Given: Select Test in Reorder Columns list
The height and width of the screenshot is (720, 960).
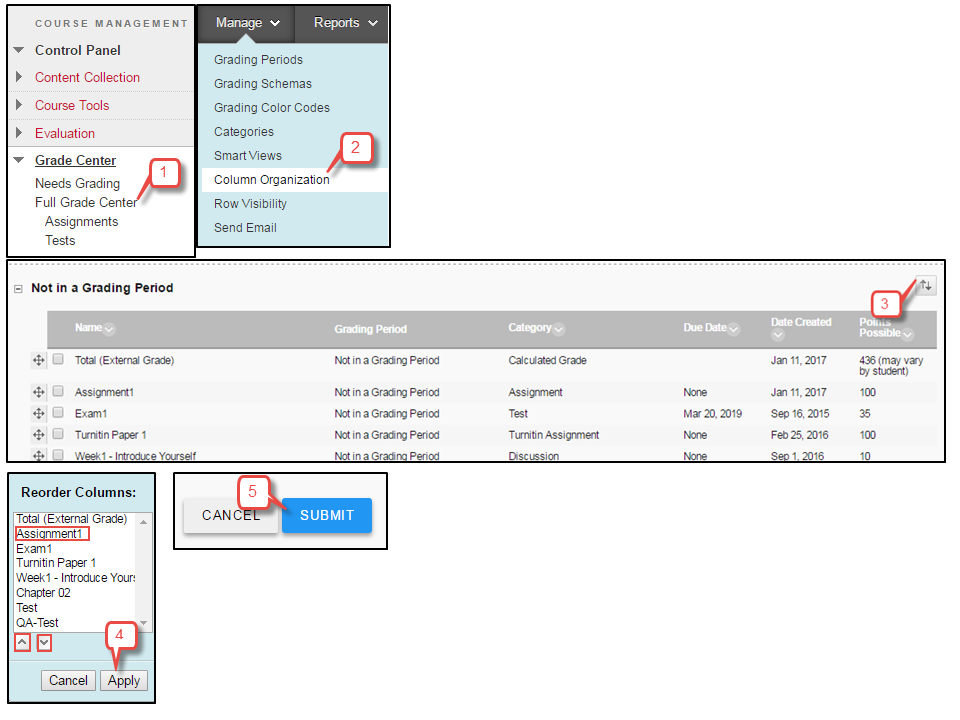Looking at the screenshot, I should click(x=27, y=607).
